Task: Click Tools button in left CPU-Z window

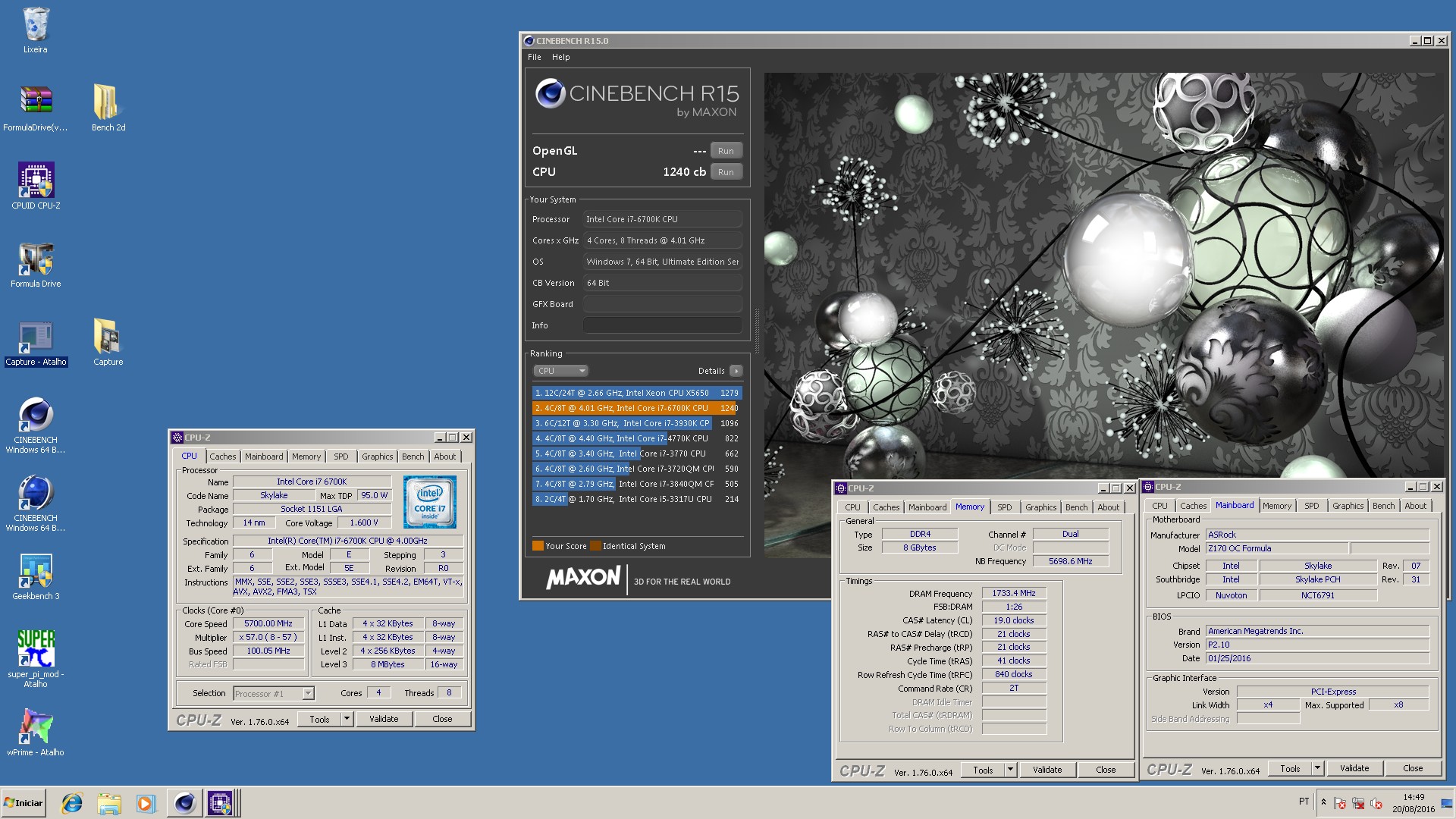Action: pyautogui.click(x=319, y=719)
